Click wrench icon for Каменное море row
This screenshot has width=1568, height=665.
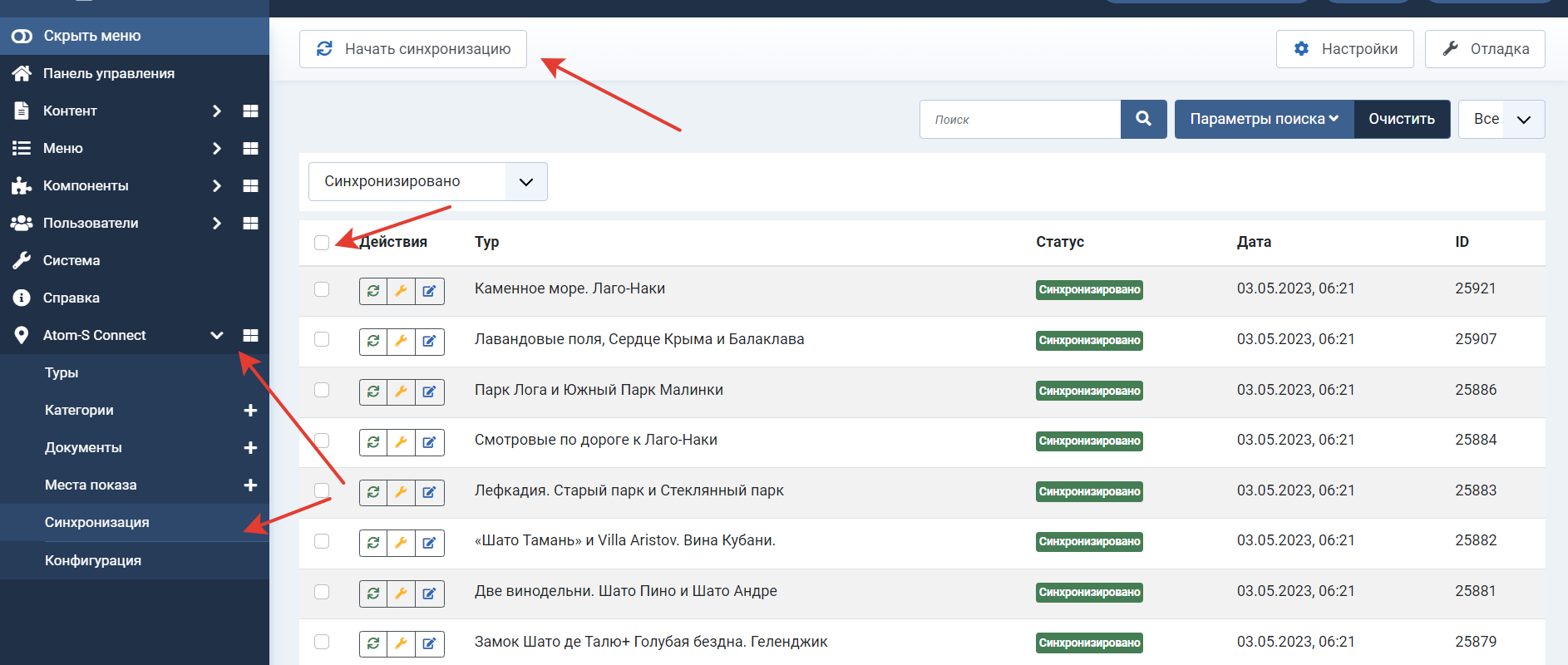coord(401,291)
